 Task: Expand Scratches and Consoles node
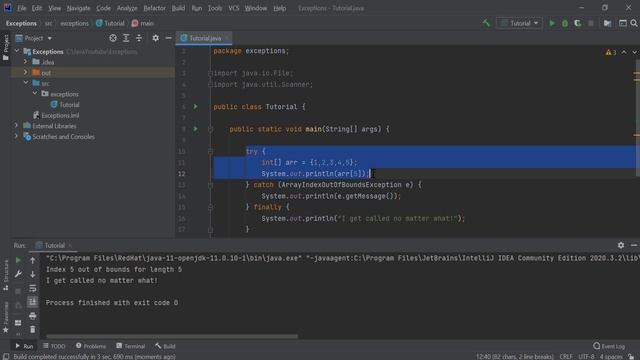[x=17, y=136]
